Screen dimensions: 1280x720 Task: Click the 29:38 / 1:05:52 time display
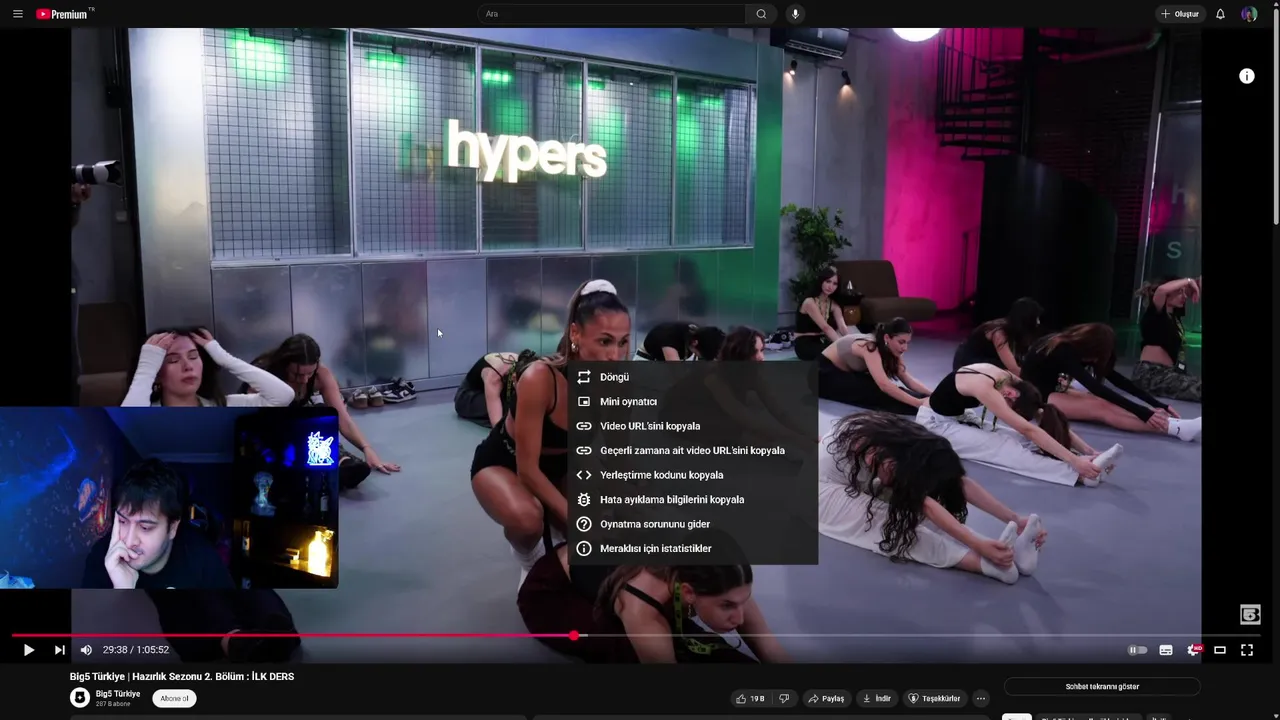coord(136,650)
